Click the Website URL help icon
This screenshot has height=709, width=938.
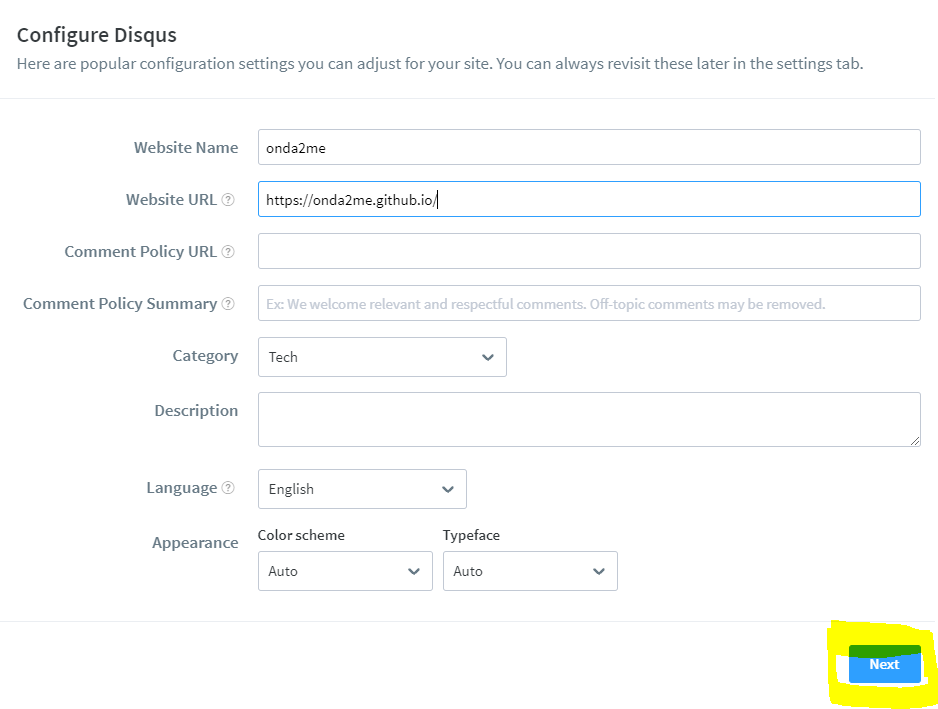tap(228, 200)
